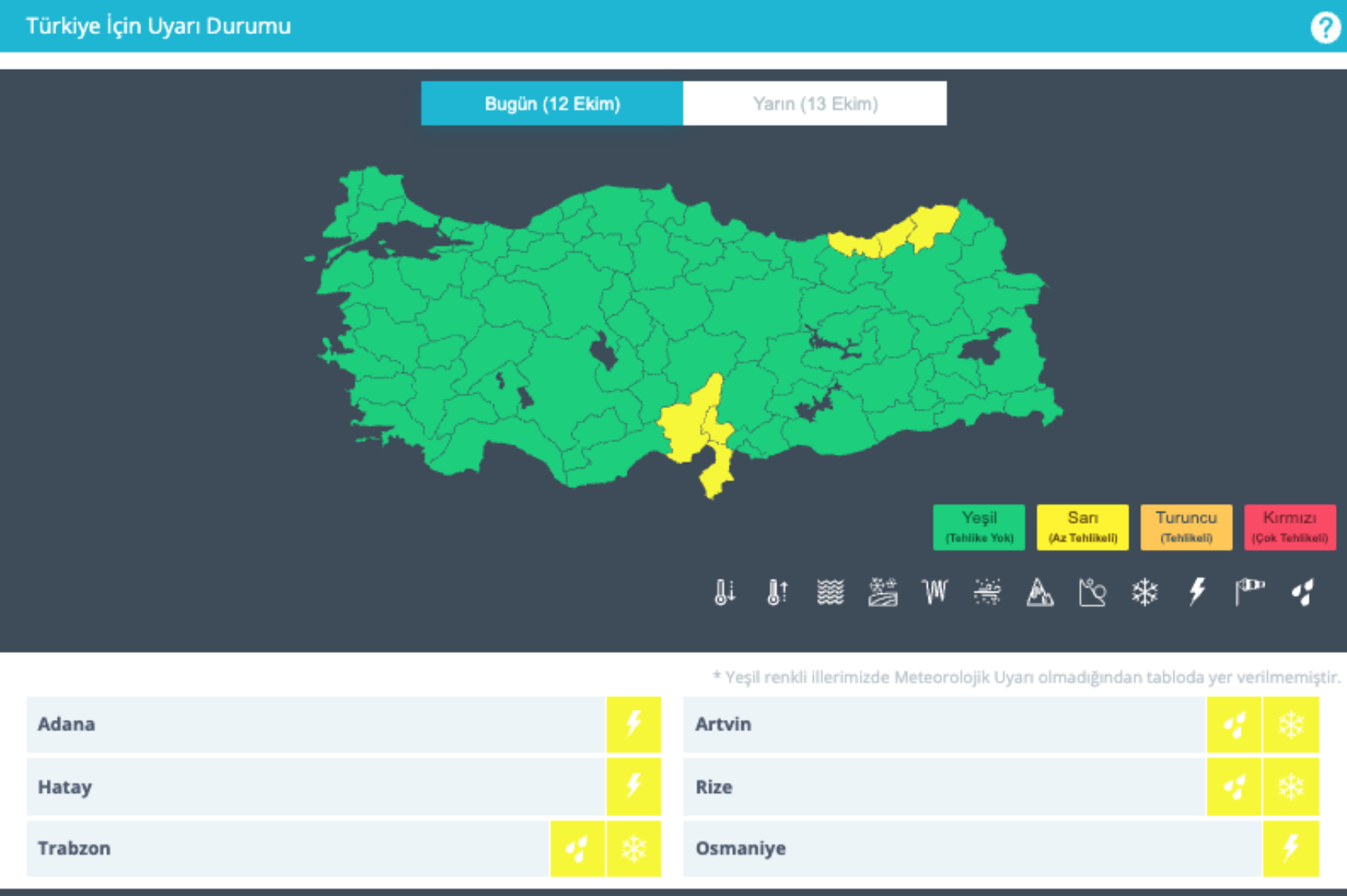
Task: Click the wind sock icon
Action: [x=1250, y=592]
